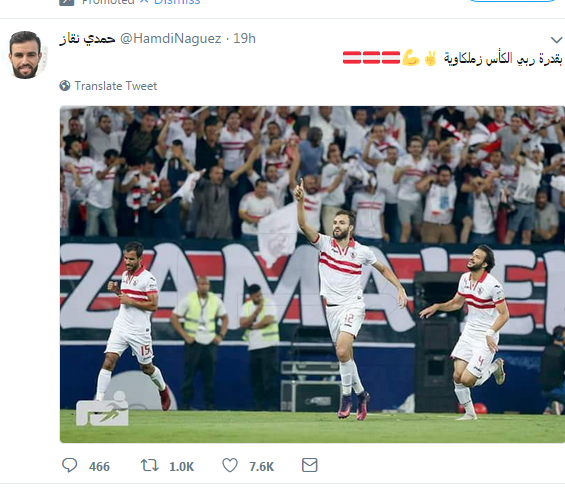The width and height of the screenshot is (565, 494).
Task: Click the globe icon beside Translate Tweet
Action: click(x=65, y=86)
